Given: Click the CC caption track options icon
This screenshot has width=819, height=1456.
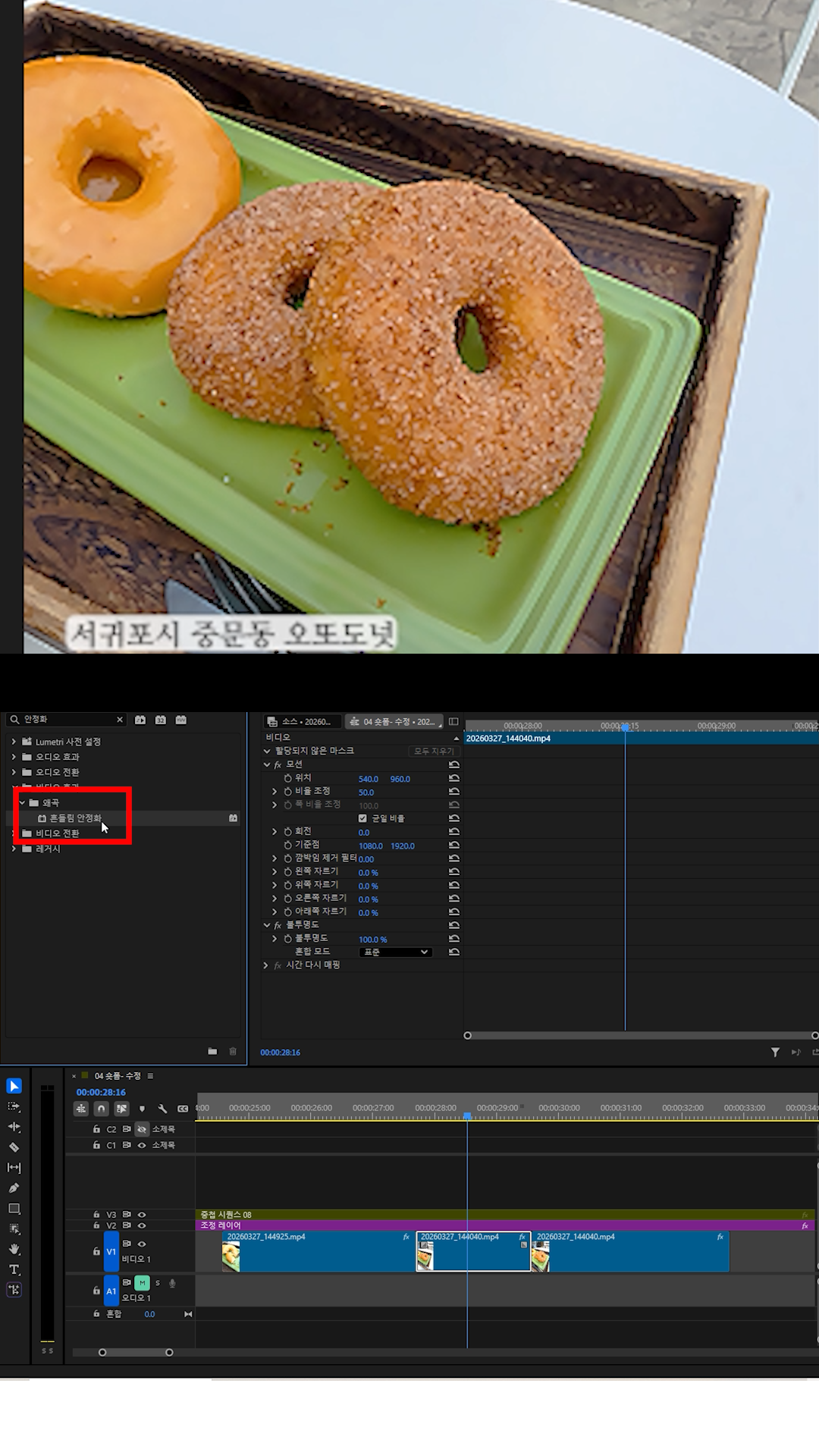Looking at the screenshot, I should tap(183, 1109).
